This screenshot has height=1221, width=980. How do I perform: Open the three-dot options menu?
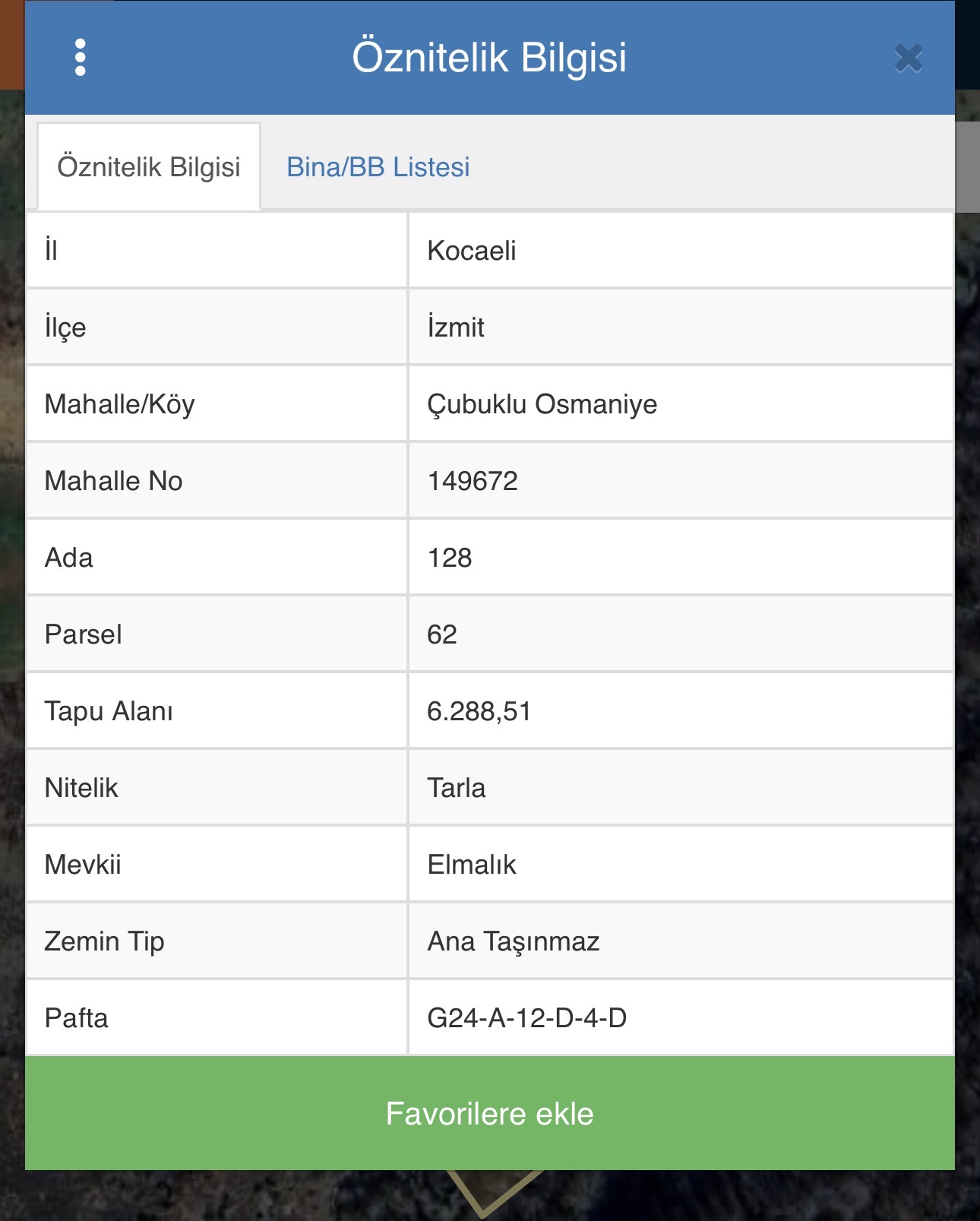tap(81, 58)
